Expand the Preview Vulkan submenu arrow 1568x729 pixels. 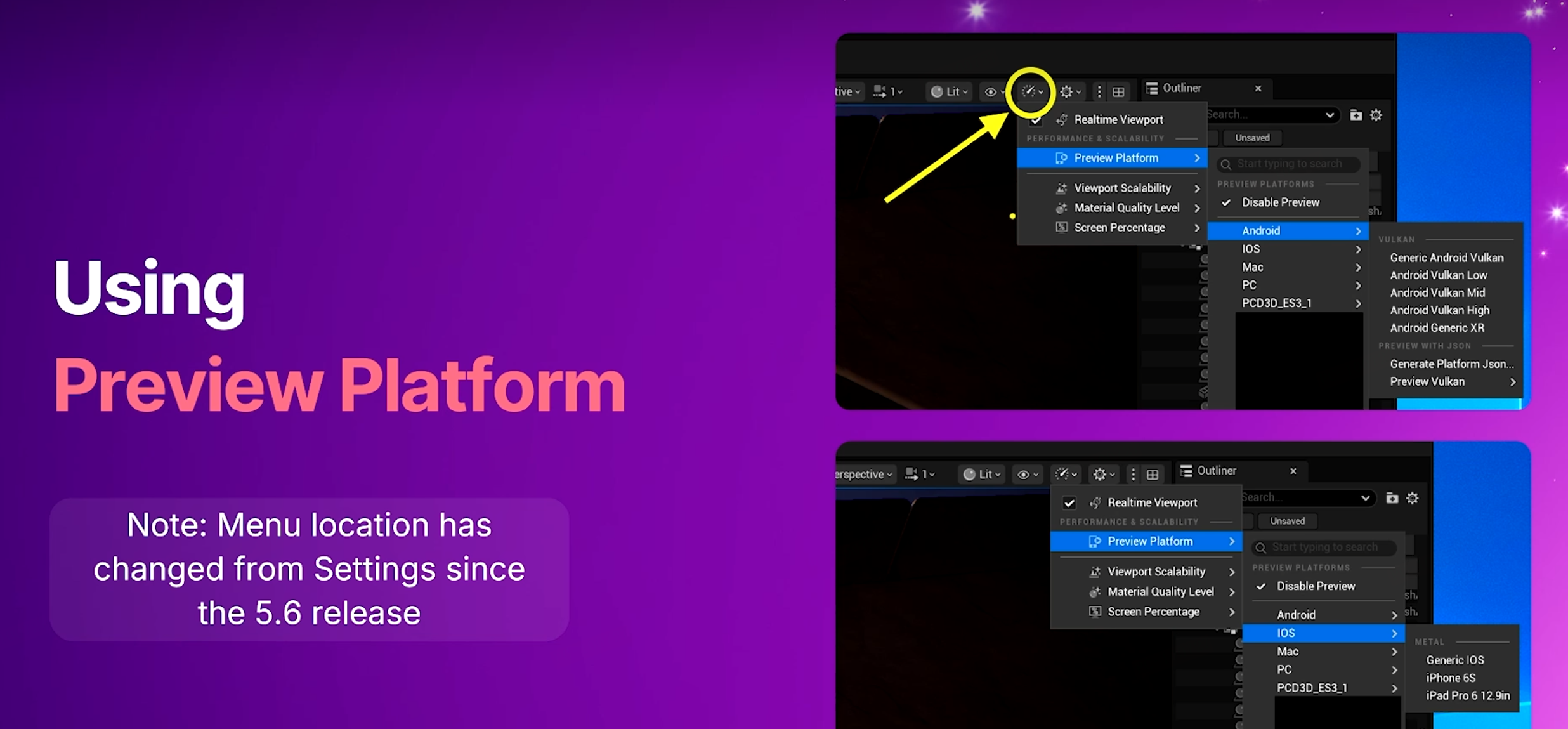pos(1512,382)
